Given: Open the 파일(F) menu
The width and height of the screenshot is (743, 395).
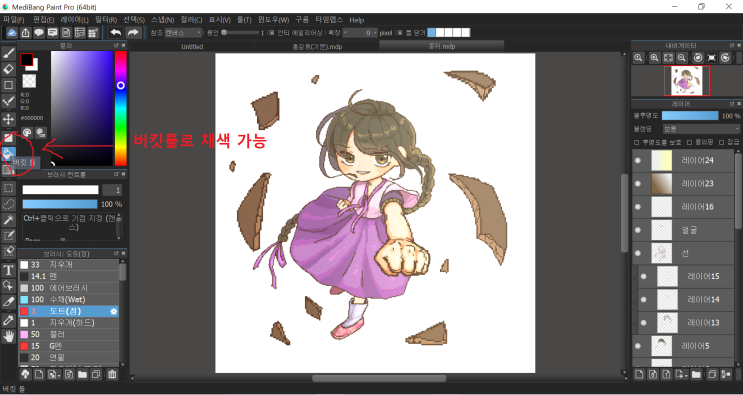Looking at the screenshot, I should click(x=14, y=20).
